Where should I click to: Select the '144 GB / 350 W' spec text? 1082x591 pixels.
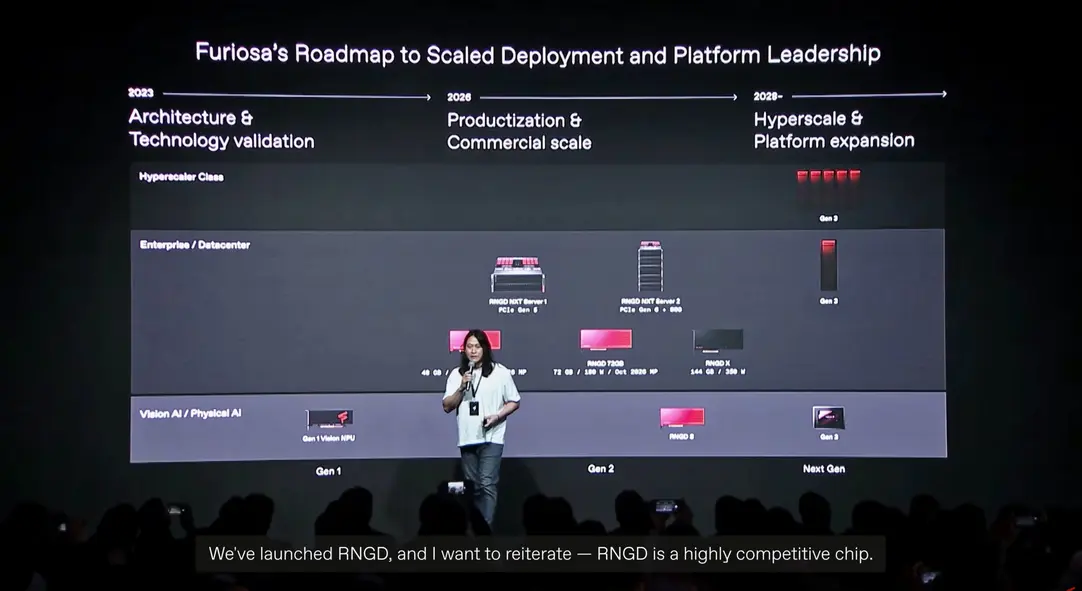pyautogui.click(x=718, y=371)
